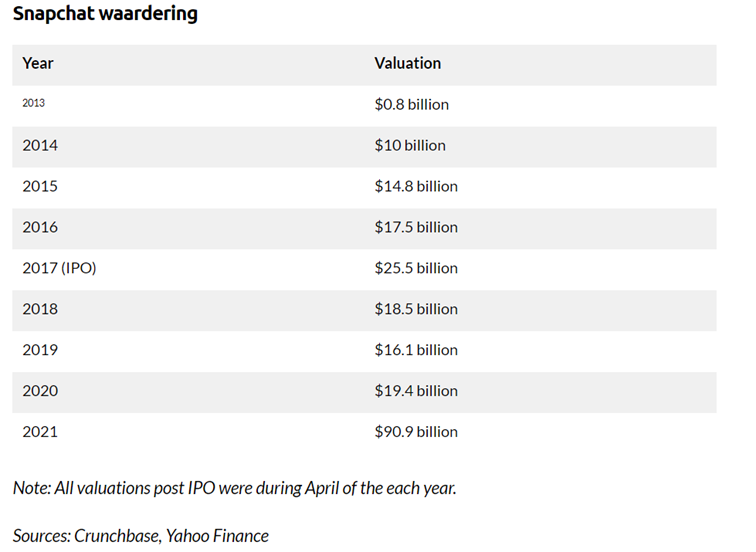Select the 2014 row year

click(40, 145)
